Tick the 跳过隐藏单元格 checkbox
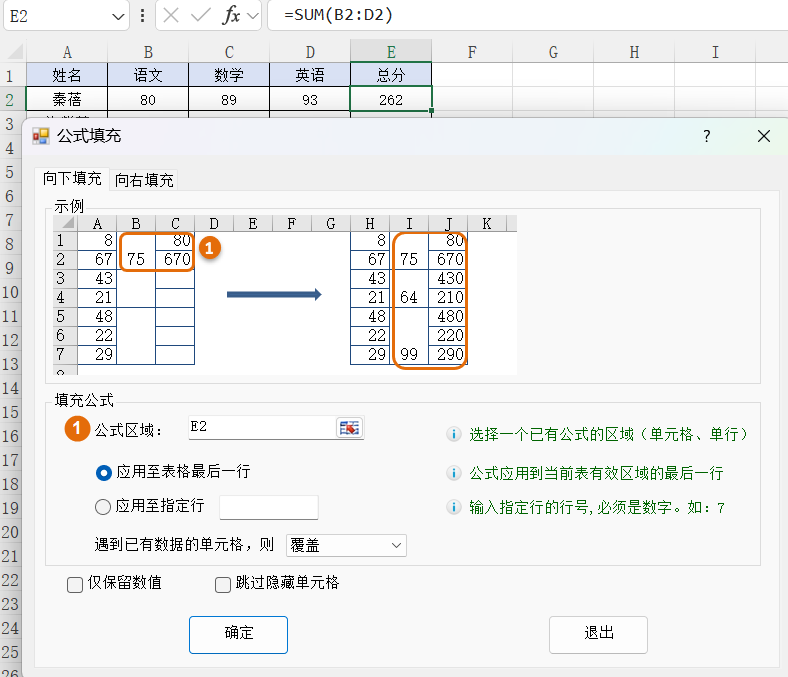788x677 pixels. point(223,585)
